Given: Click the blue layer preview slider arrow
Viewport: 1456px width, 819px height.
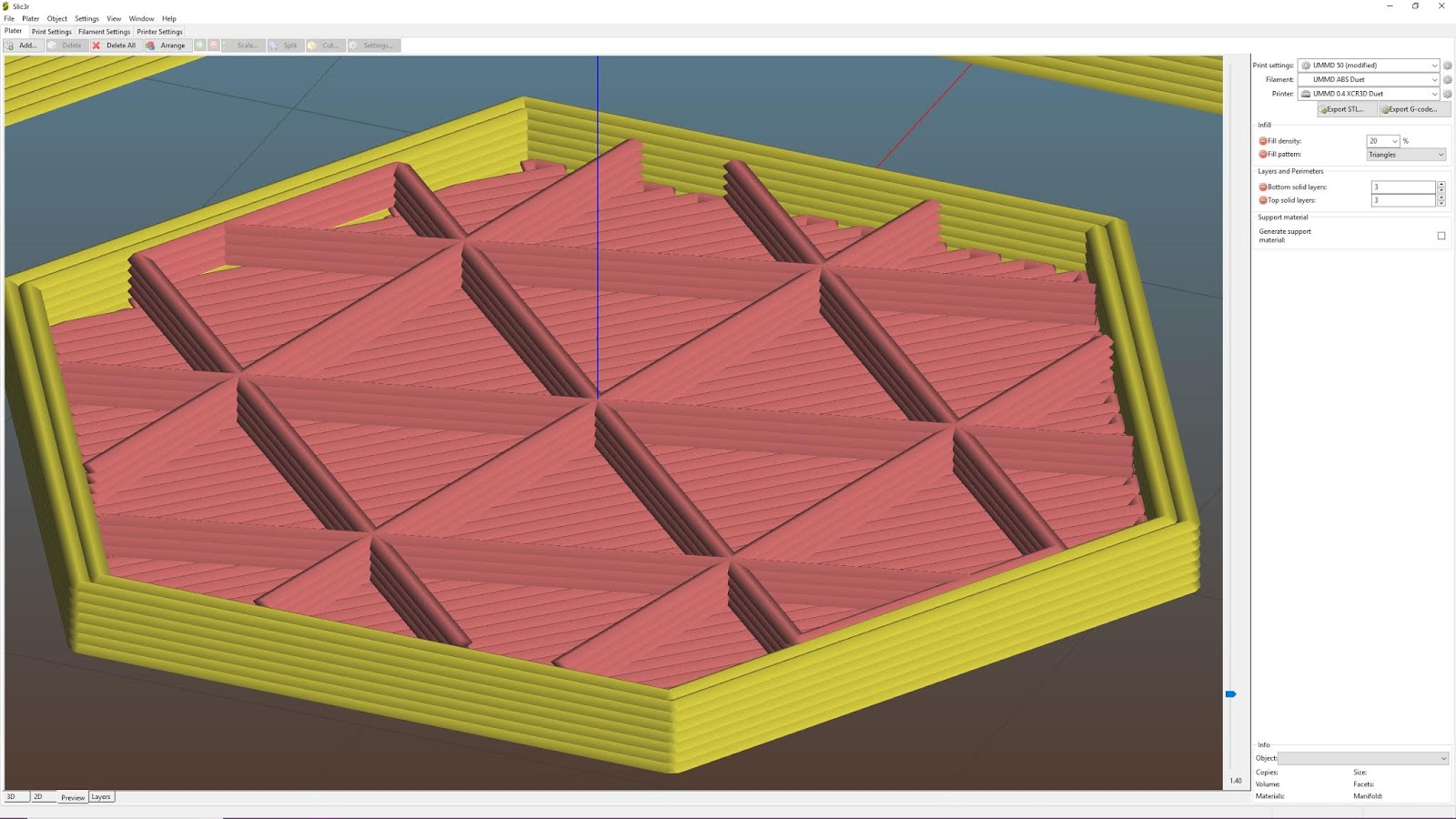Looking at the screenshot, I should (1231, 693).
